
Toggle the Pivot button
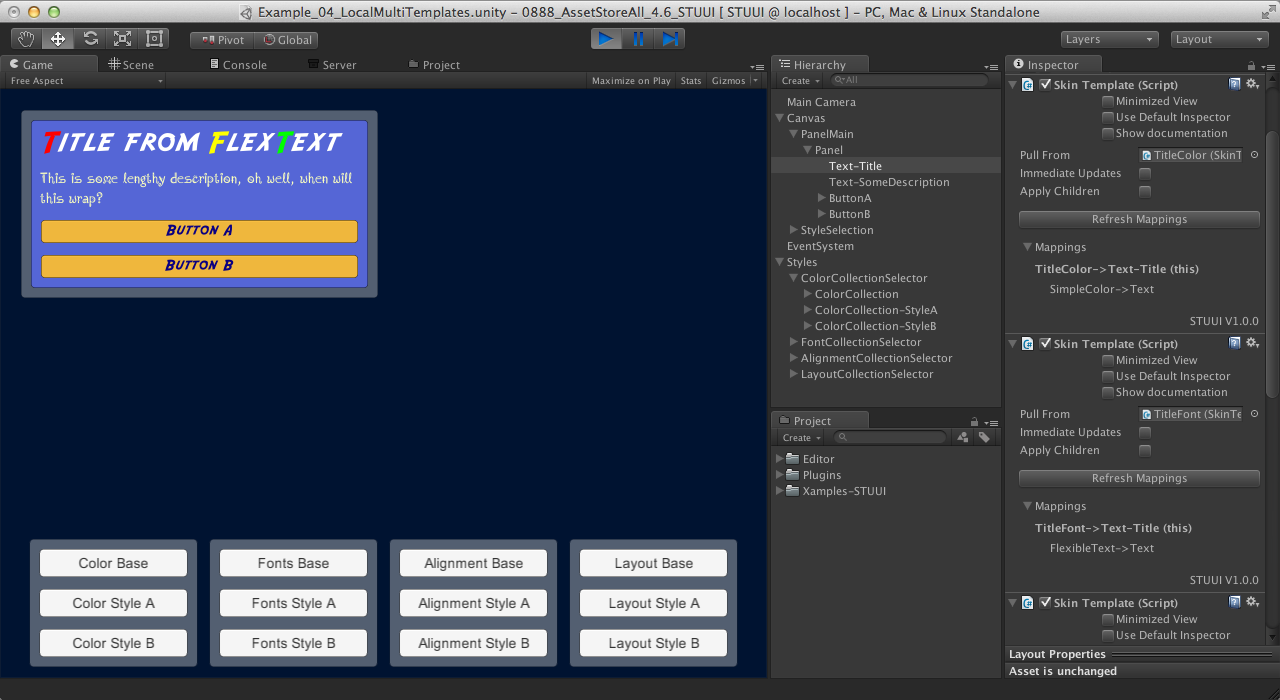[222, 40]
